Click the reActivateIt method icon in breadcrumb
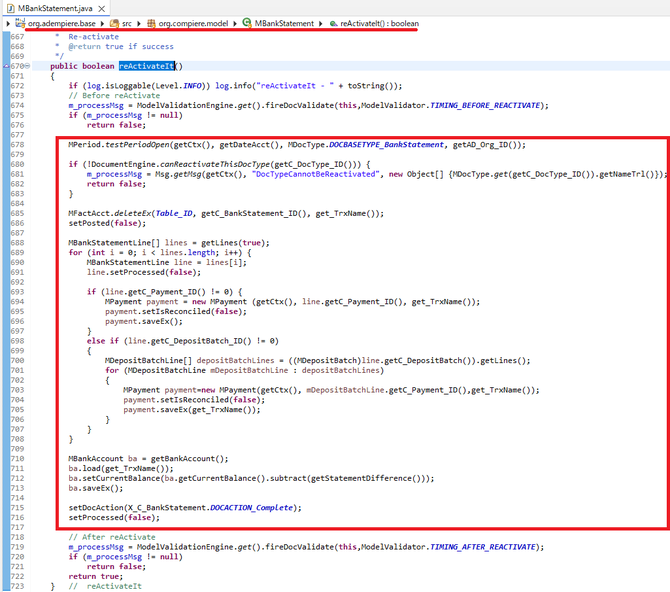This screenshot has width=670, height=592. [x=333, y=24]
